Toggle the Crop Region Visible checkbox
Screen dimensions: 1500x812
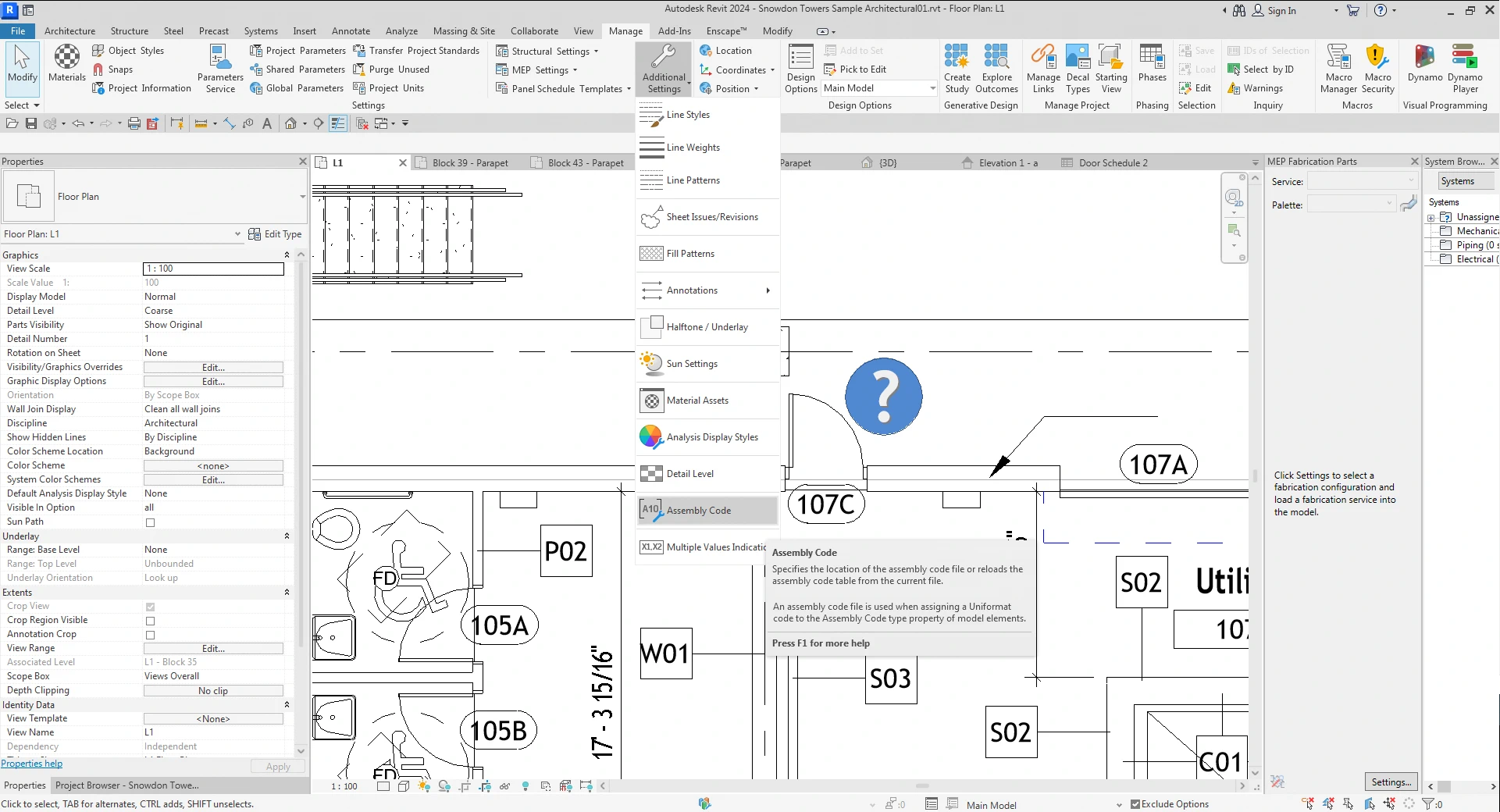pos(151,621)
